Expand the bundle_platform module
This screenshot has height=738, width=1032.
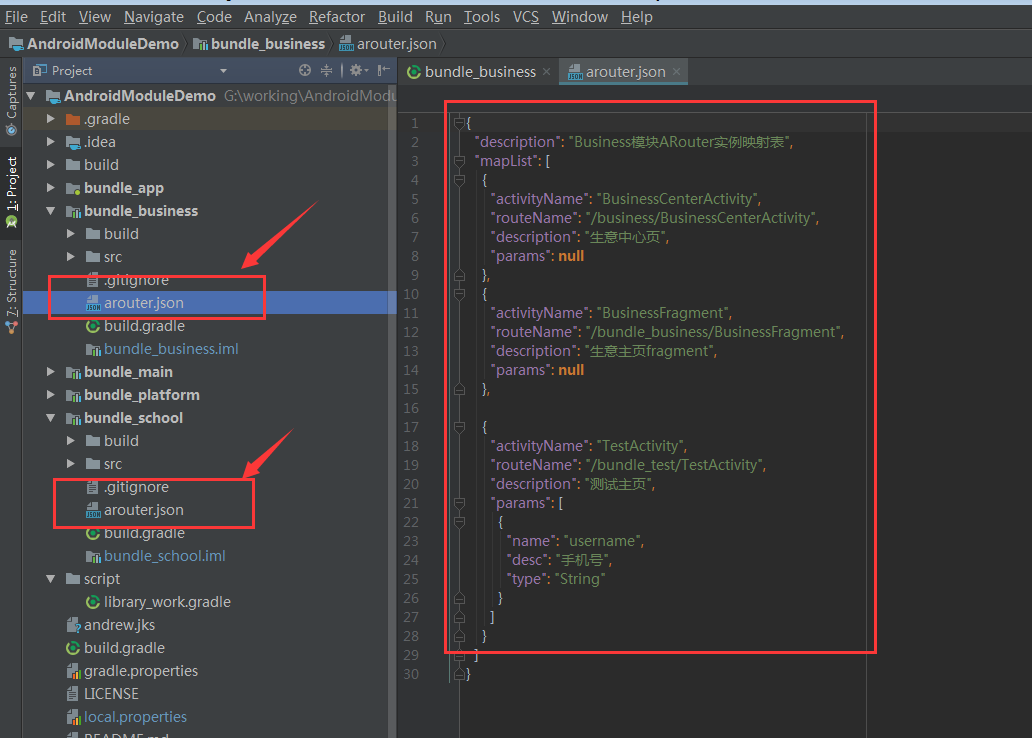point(51,395)
